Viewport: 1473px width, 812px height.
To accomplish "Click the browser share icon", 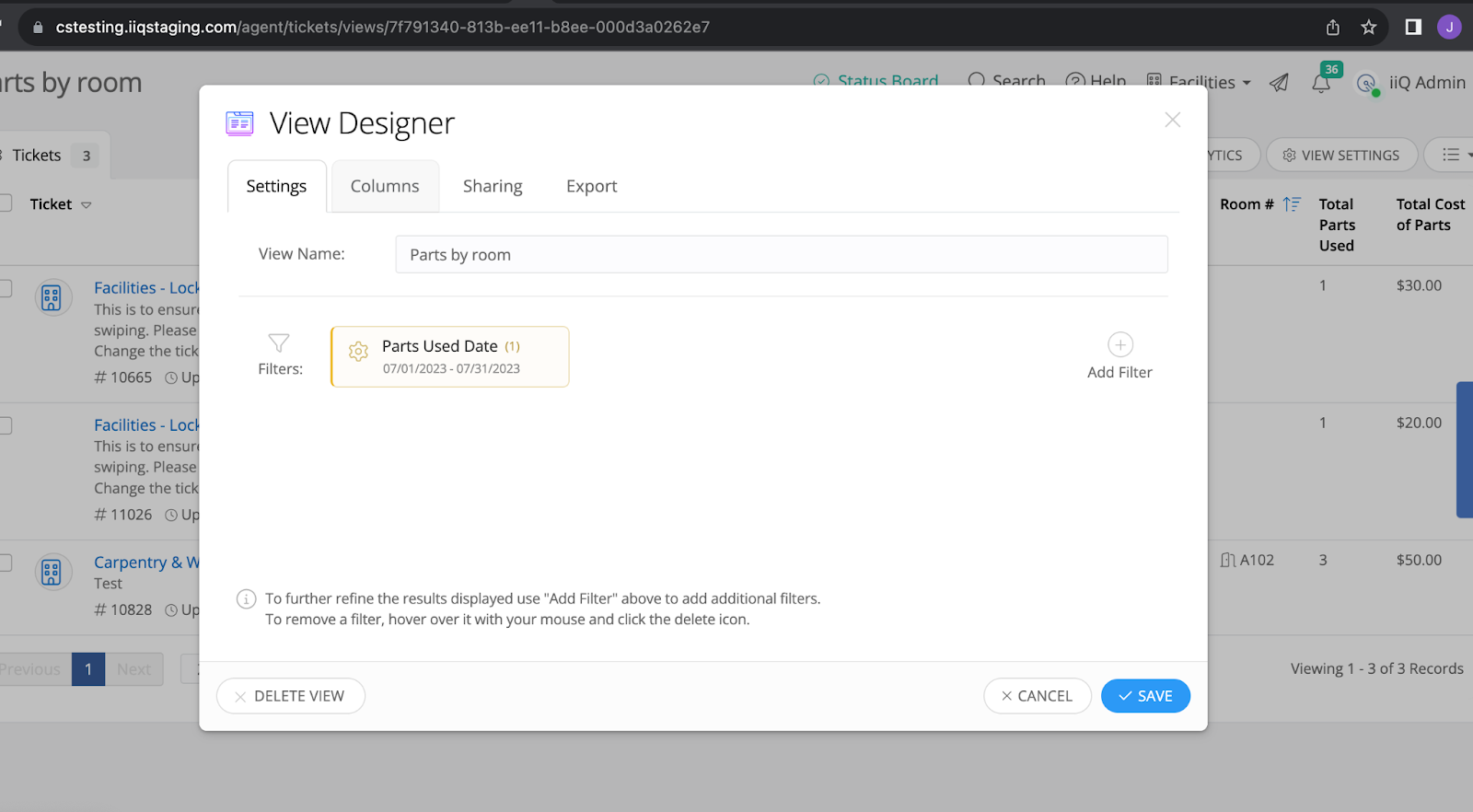I will [1332, 27].
